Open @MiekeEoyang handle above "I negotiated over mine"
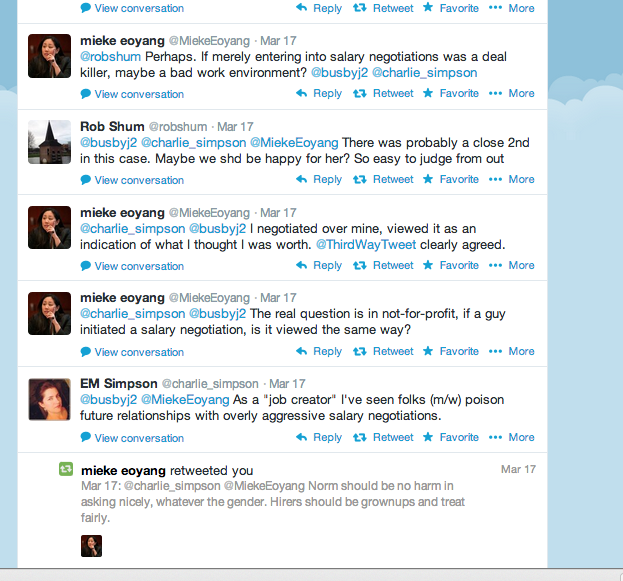Screen dimensions: 623x581 (209, 213)
